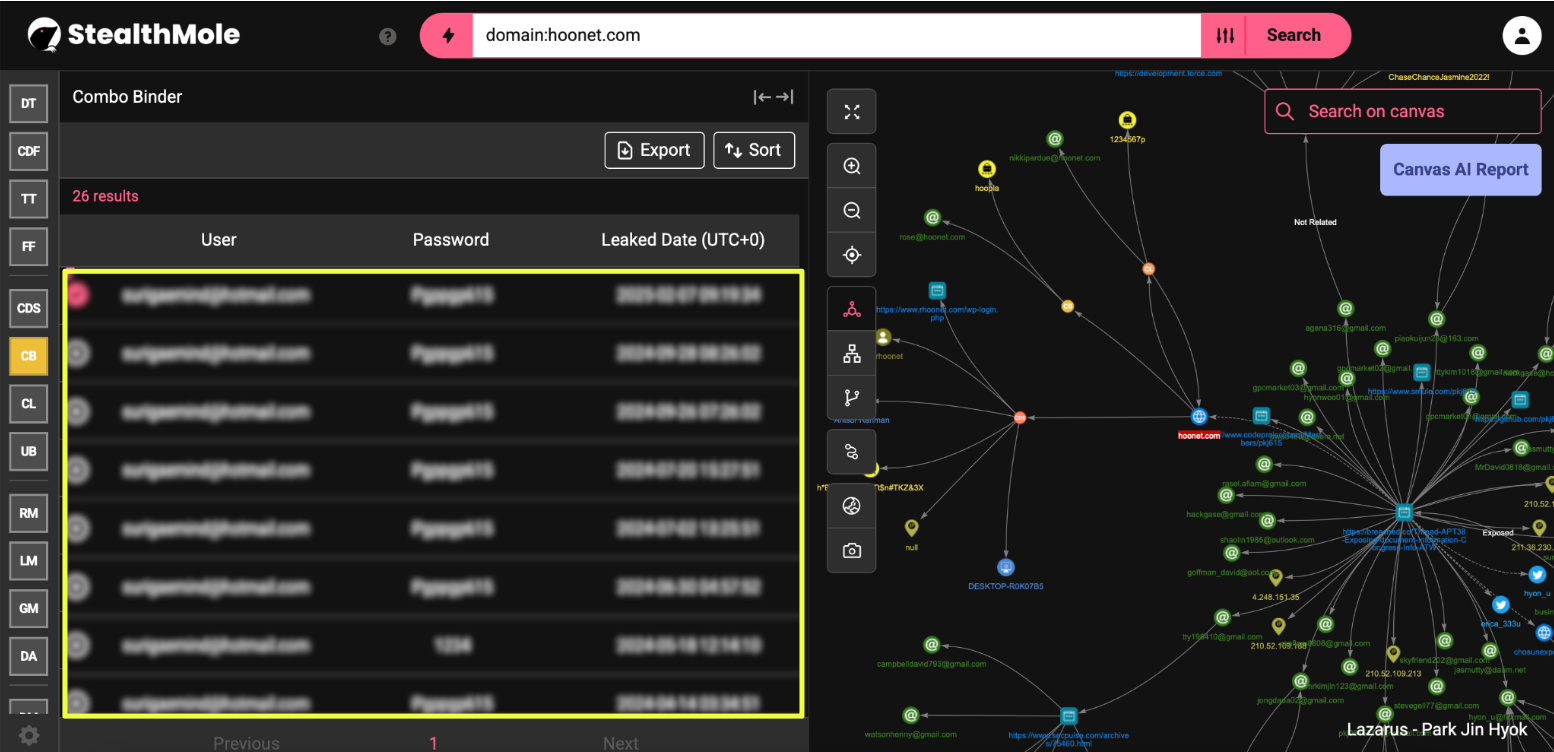Select the second result row's radio circle

[78, 353]
